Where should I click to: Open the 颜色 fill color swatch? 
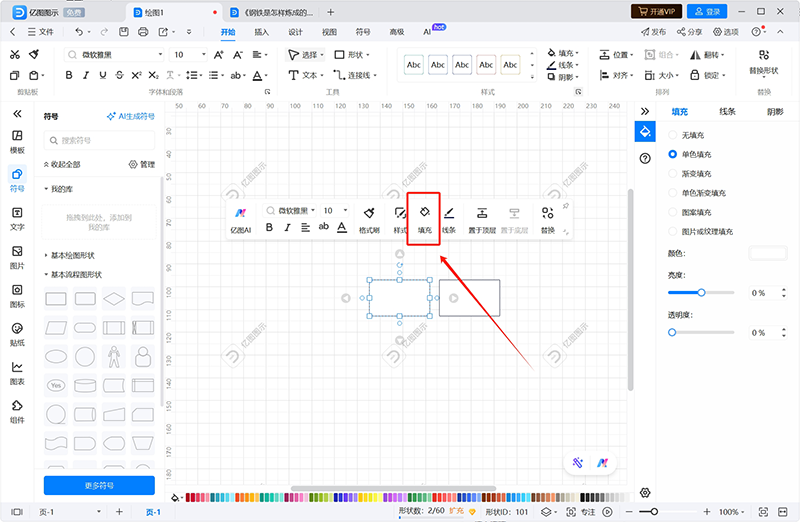[768, 253]
